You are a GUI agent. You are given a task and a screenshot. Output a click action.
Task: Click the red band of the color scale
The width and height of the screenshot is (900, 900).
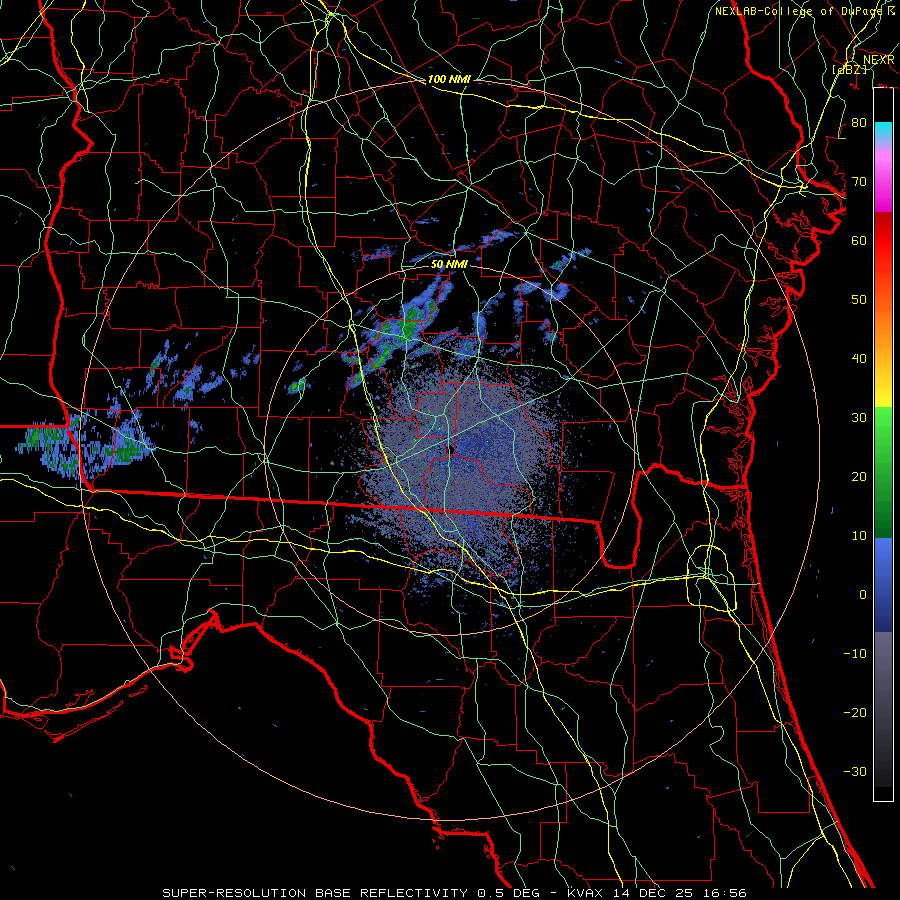point(883,241)
